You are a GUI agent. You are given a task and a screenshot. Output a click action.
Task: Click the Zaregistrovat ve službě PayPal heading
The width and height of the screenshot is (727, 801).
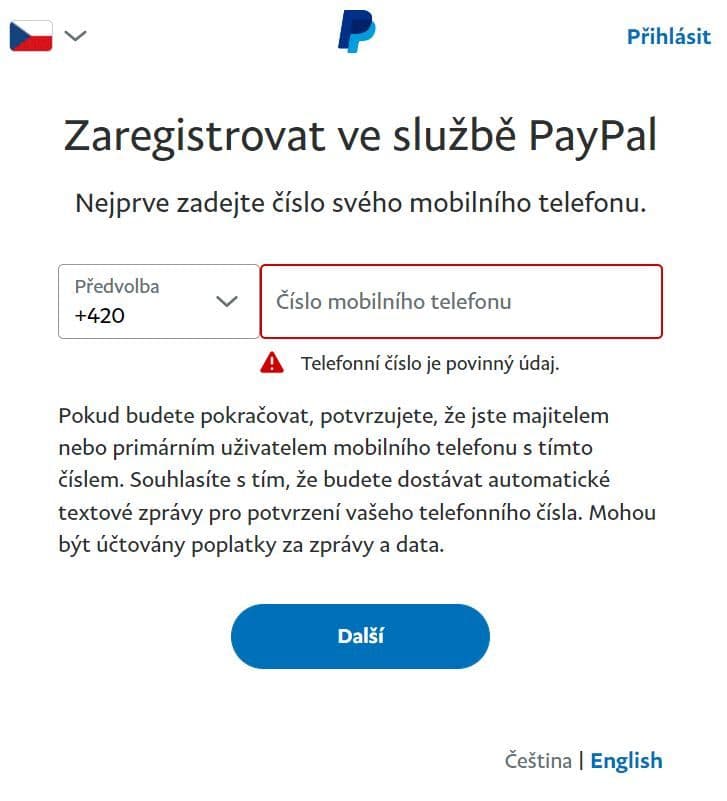tap(360, 136)
